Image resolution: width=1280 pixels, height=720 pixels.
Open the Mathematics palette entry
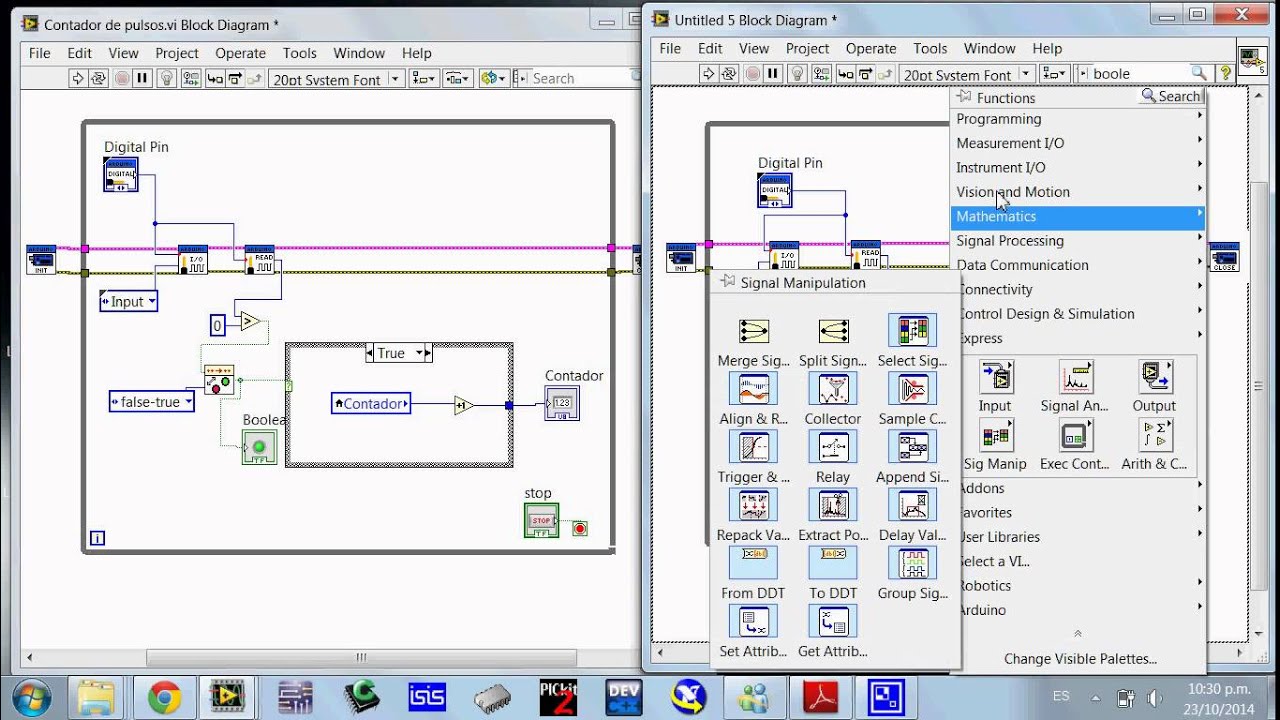[1078, 216]
